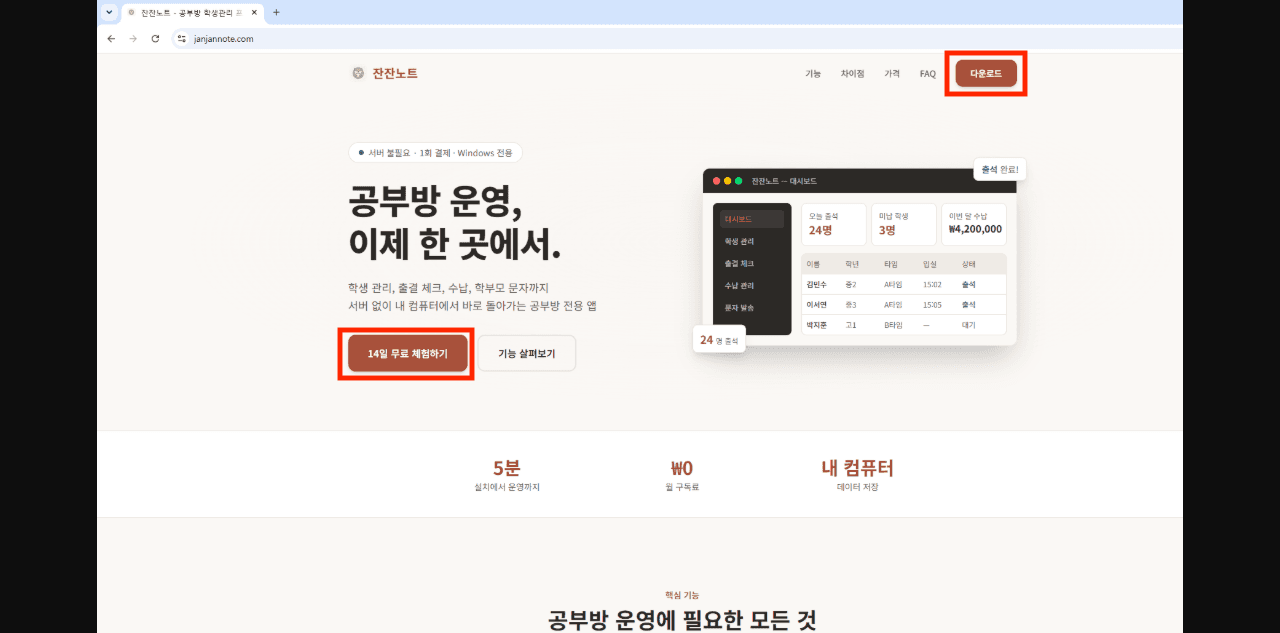Open the FAQ navigation menu item

(928, 74)
